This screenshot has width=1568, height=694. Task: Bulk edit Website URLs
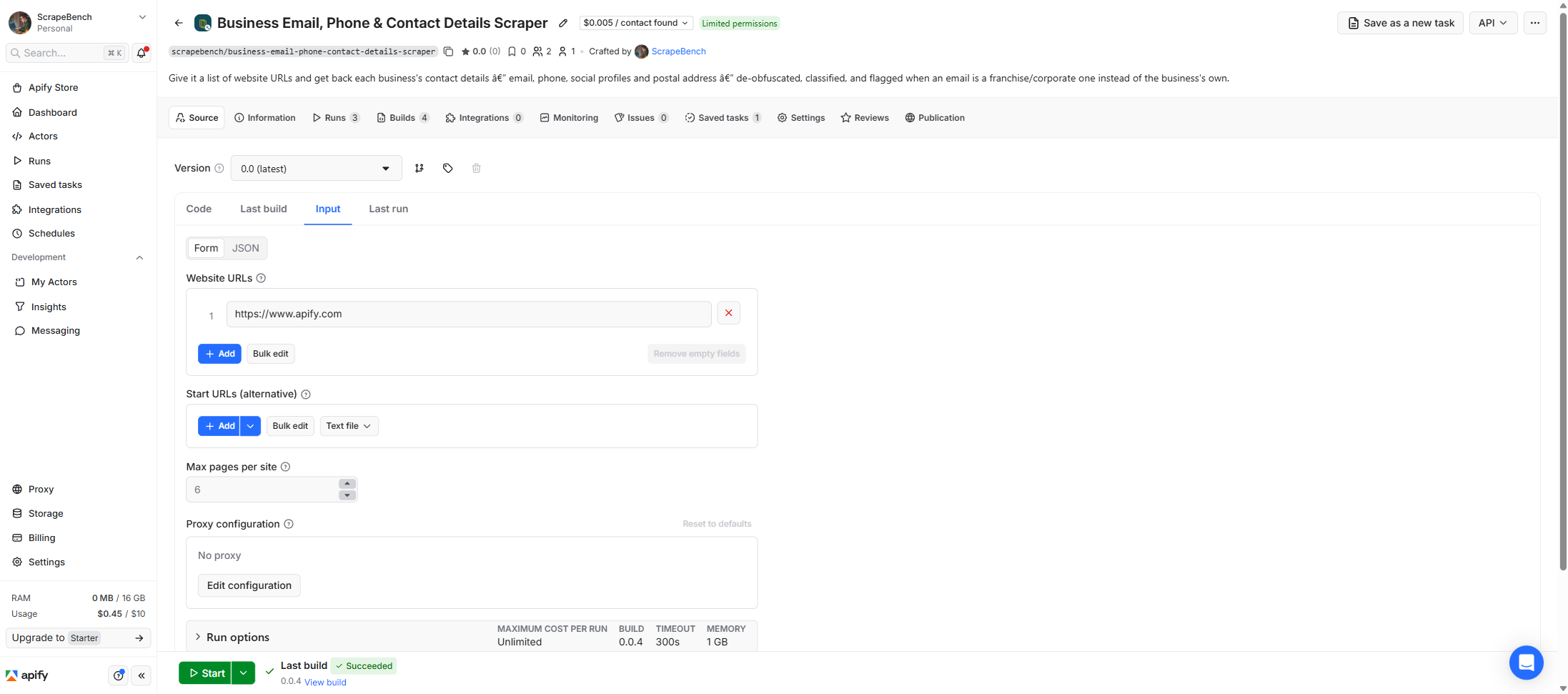tap(271, 354)
